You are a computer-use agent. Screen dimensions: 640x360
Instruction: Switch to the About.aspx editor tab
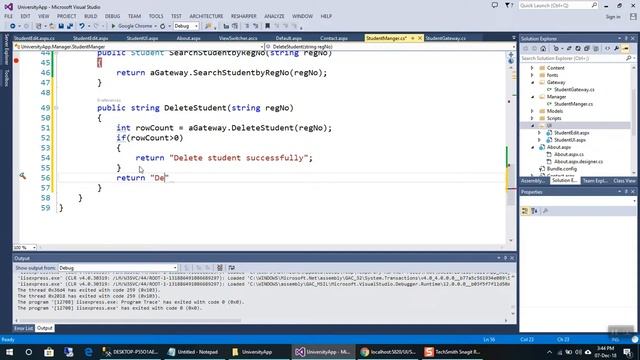pyautogui.click(x=189, y=38)
